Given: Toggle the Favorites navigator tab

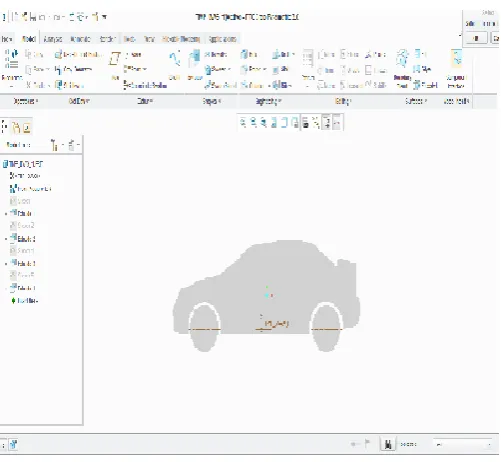Looking at the screenshot, I should [x=27, y=127].
